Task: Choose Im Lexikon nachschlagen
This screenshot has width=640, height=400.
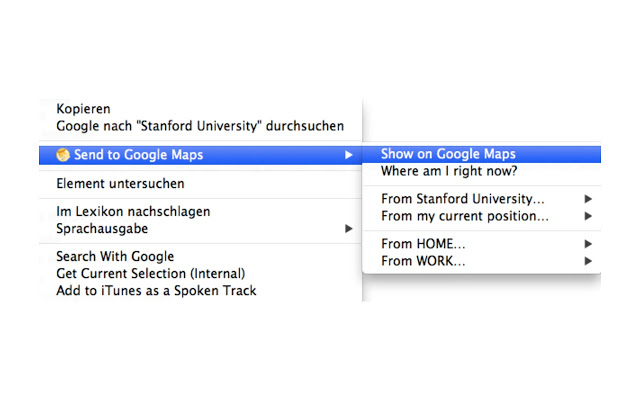Action: pos(200,211)
